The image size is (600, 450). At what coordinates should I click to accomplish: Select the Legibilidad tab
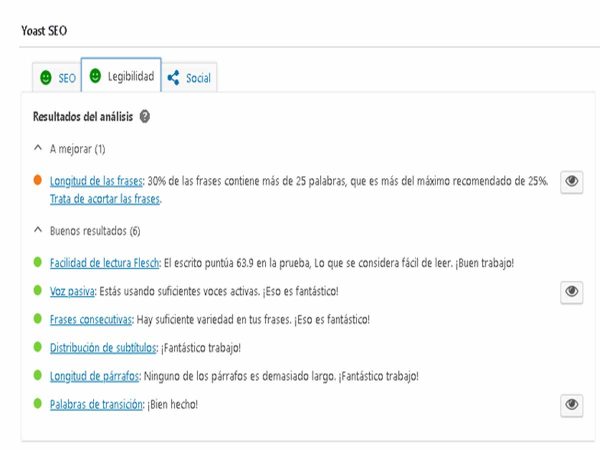pyautogui.click(x=121, y=76)
